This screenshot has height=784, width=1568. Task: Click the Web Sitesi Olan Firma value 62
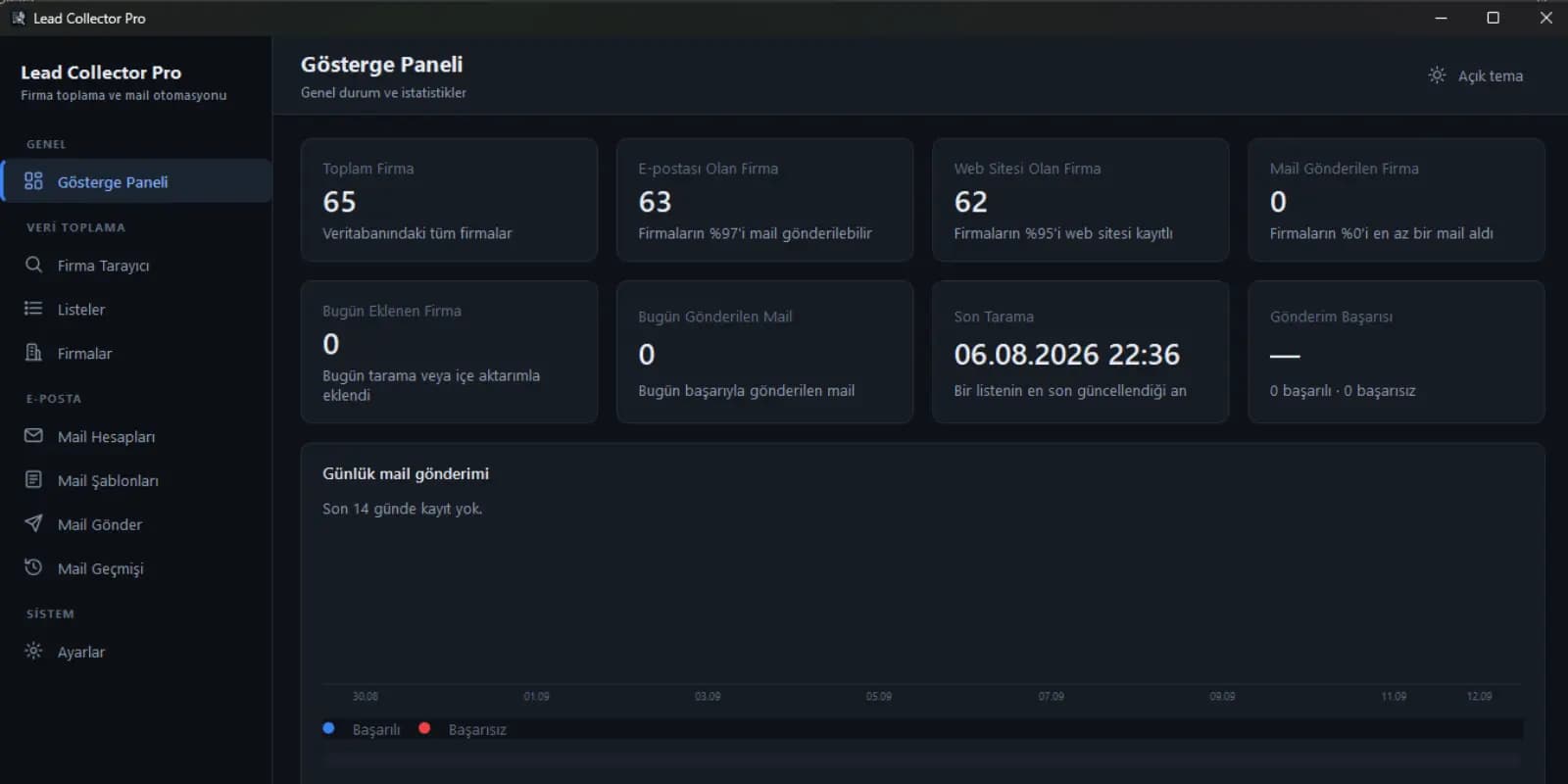tap(970, 202)
